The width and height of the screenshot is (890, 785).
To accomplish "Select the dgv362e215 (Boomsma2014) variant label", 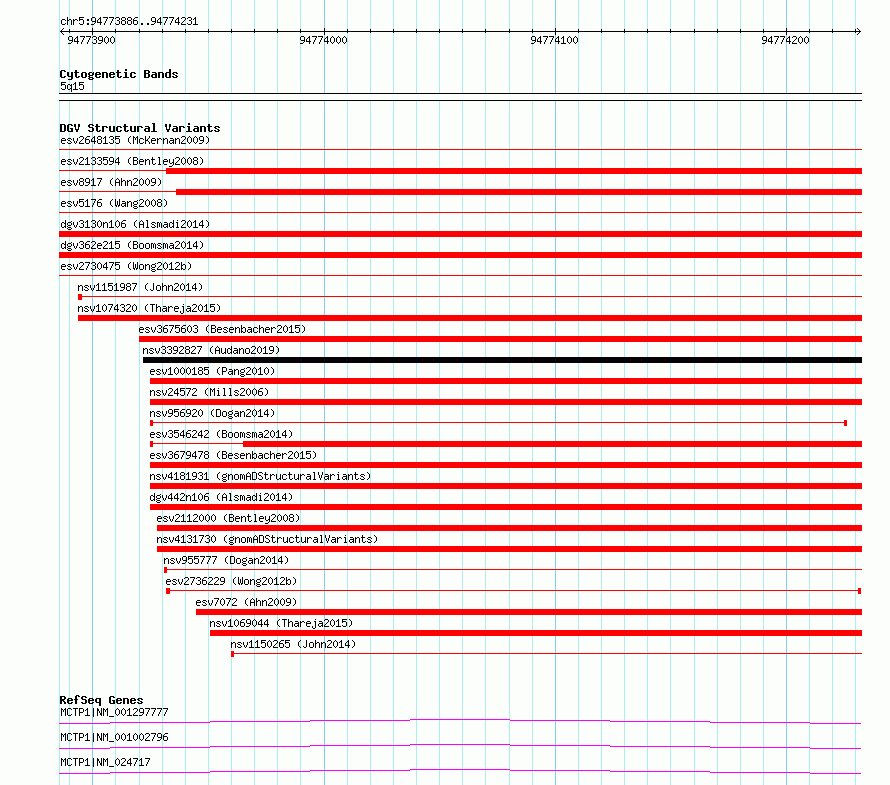I will click(132, 245).
